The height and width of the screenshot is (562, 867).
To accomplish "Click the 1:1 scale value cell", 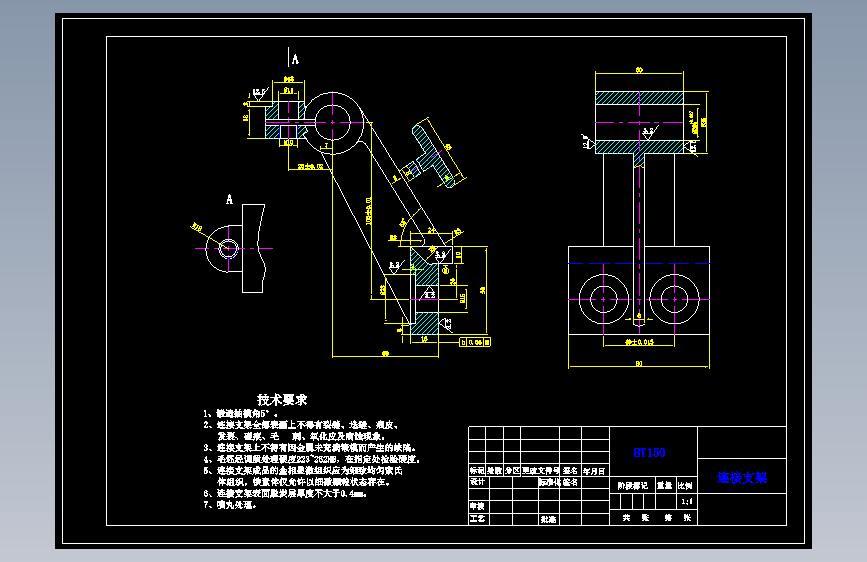I will [687, 502].
